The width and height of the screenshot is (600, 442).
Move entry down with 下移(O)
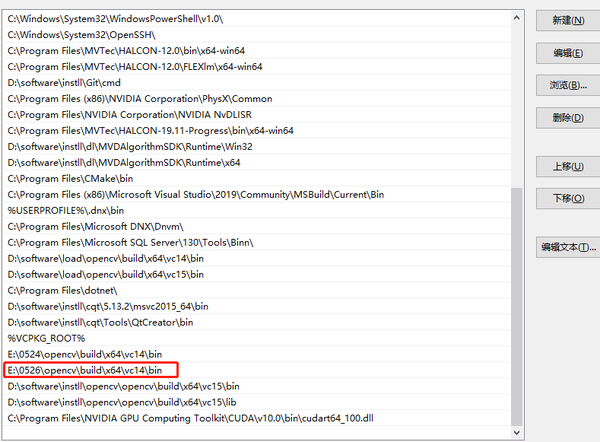coord(568,198)
